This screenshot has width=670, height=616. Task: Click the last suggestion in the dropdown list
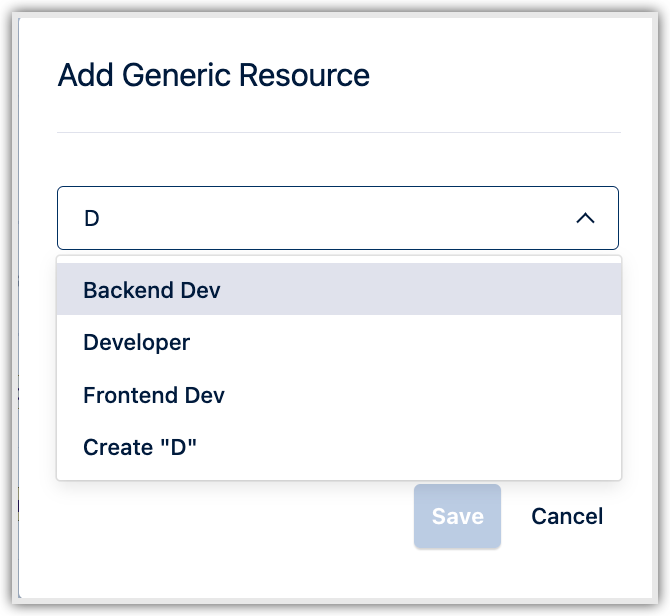click(x=140, y=447)
